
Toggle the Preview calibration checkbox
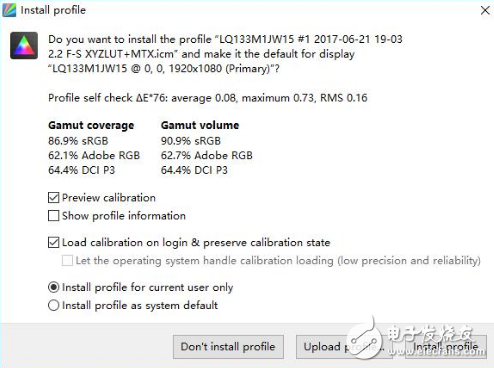(53, 198)
